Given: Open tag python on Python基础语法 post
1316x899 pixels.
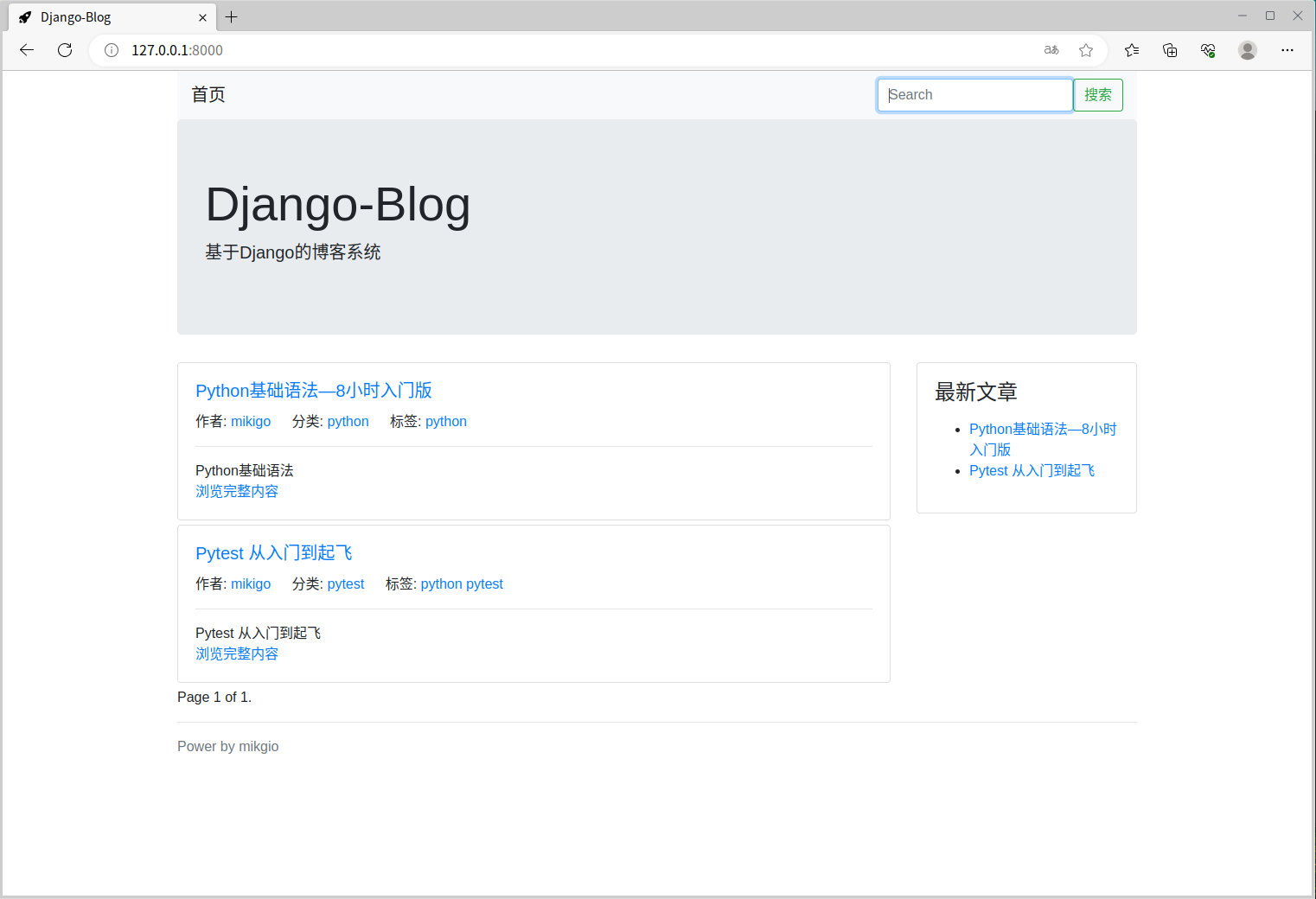Looking at the screenshot, I should tap(446, 422).
